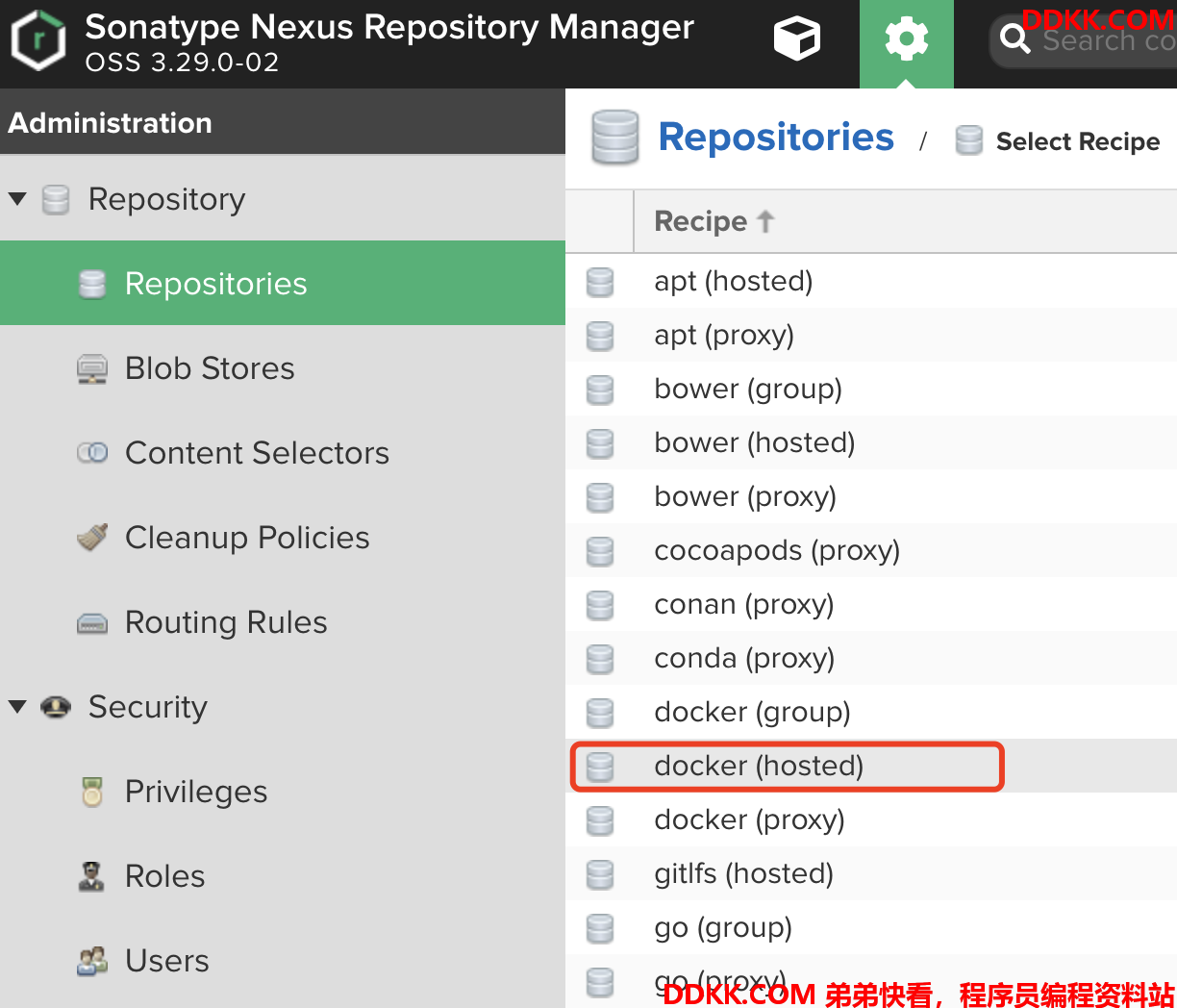Click the go (group) row icon
The height and width of the screenshot is (1008, 1177).
pos(600,928)
